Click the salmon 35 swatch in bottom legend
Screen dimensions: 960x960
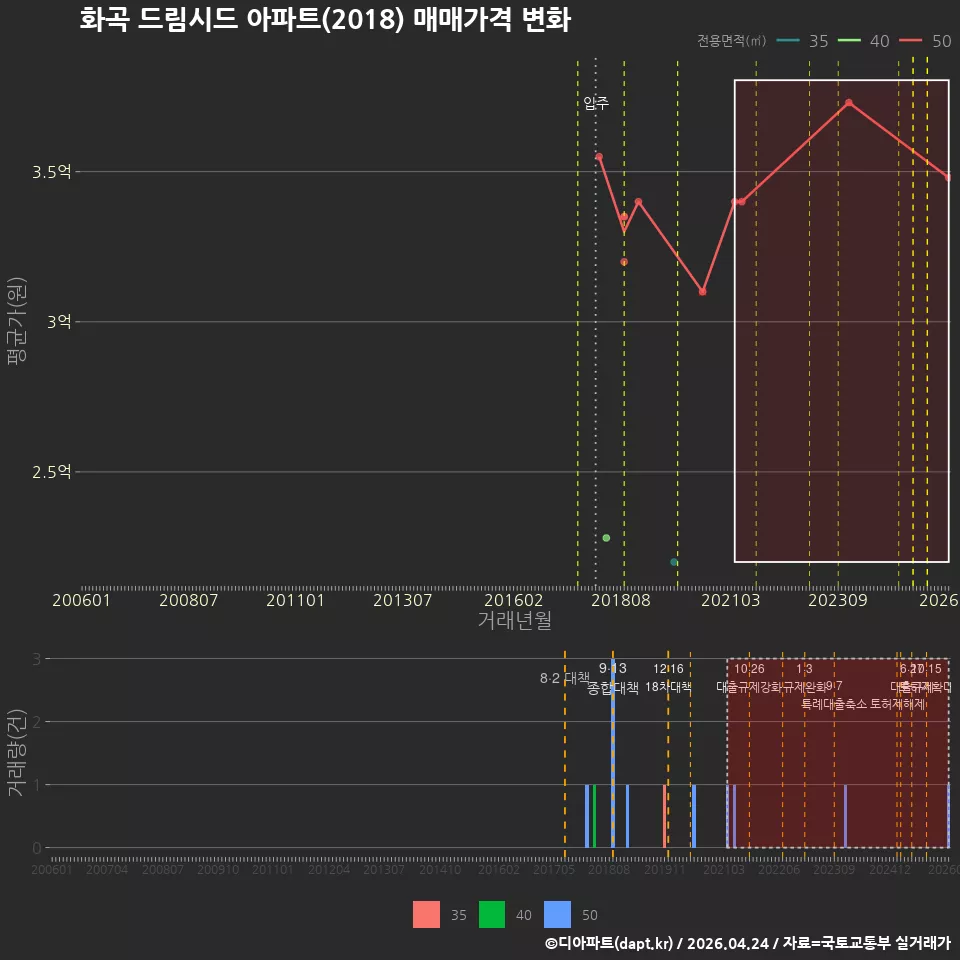pos(426,915)
